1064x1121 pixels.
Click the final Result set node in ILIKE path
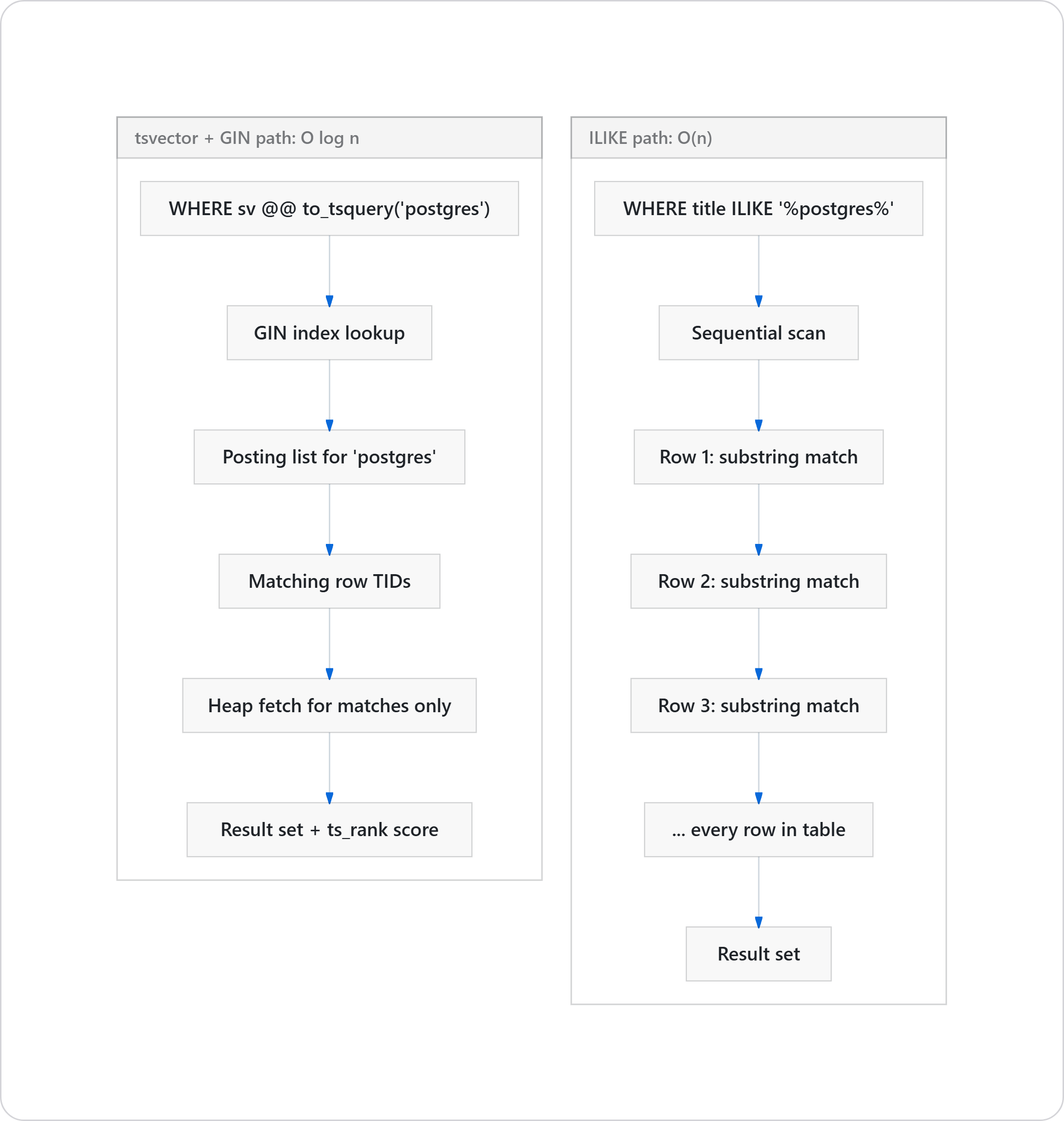coord(758,954)
